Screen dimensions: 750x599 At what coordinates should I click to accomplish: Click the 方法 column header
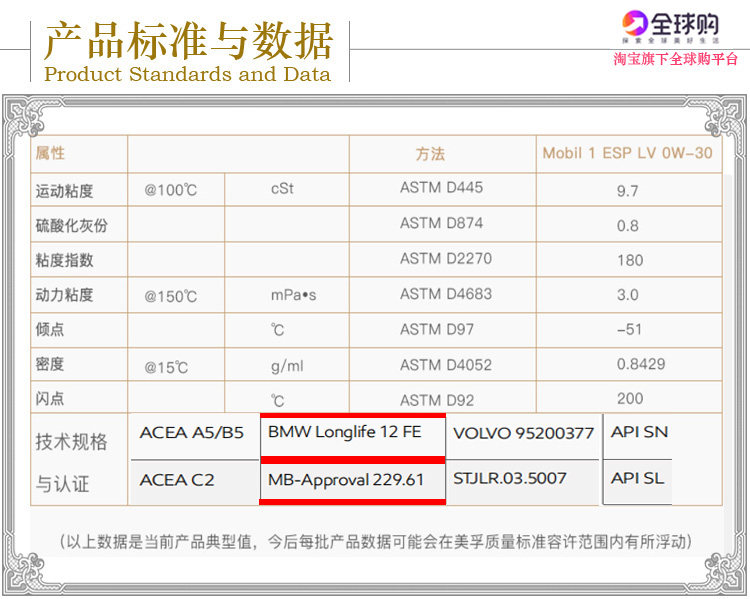[x=430, y=154]
